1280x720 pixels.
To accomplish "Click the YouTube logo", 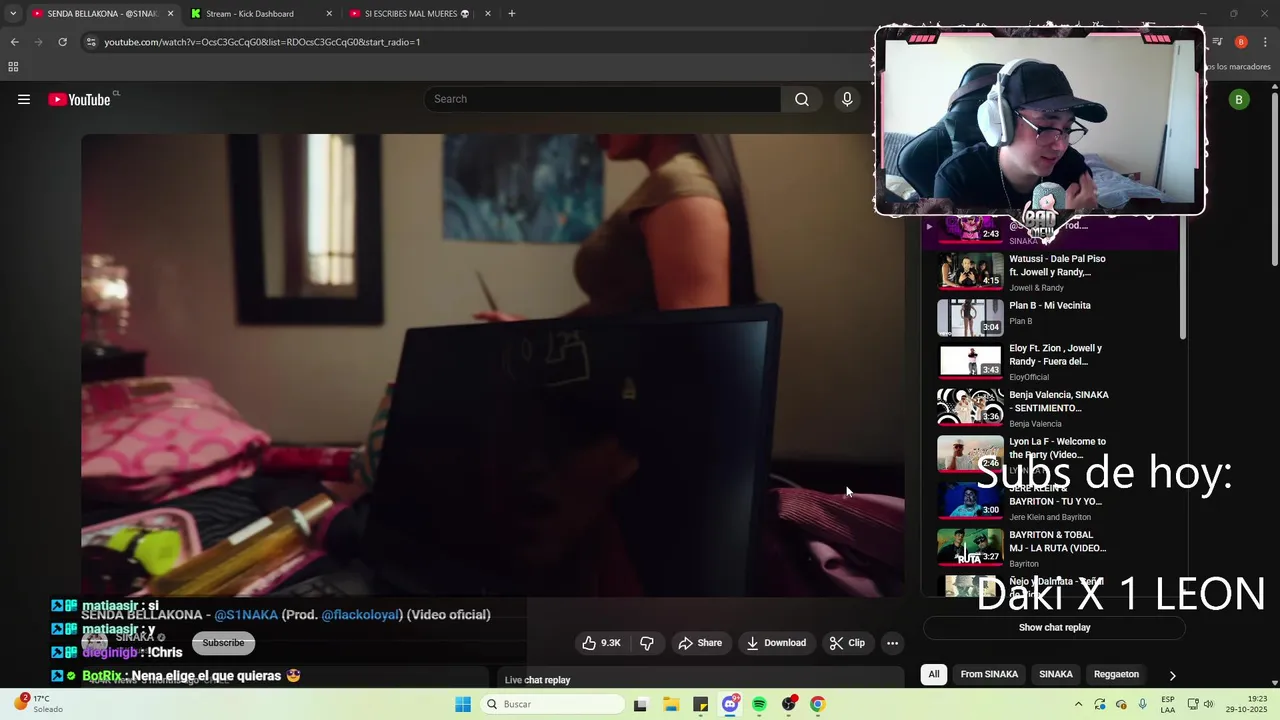I will [x=80, y=99].
